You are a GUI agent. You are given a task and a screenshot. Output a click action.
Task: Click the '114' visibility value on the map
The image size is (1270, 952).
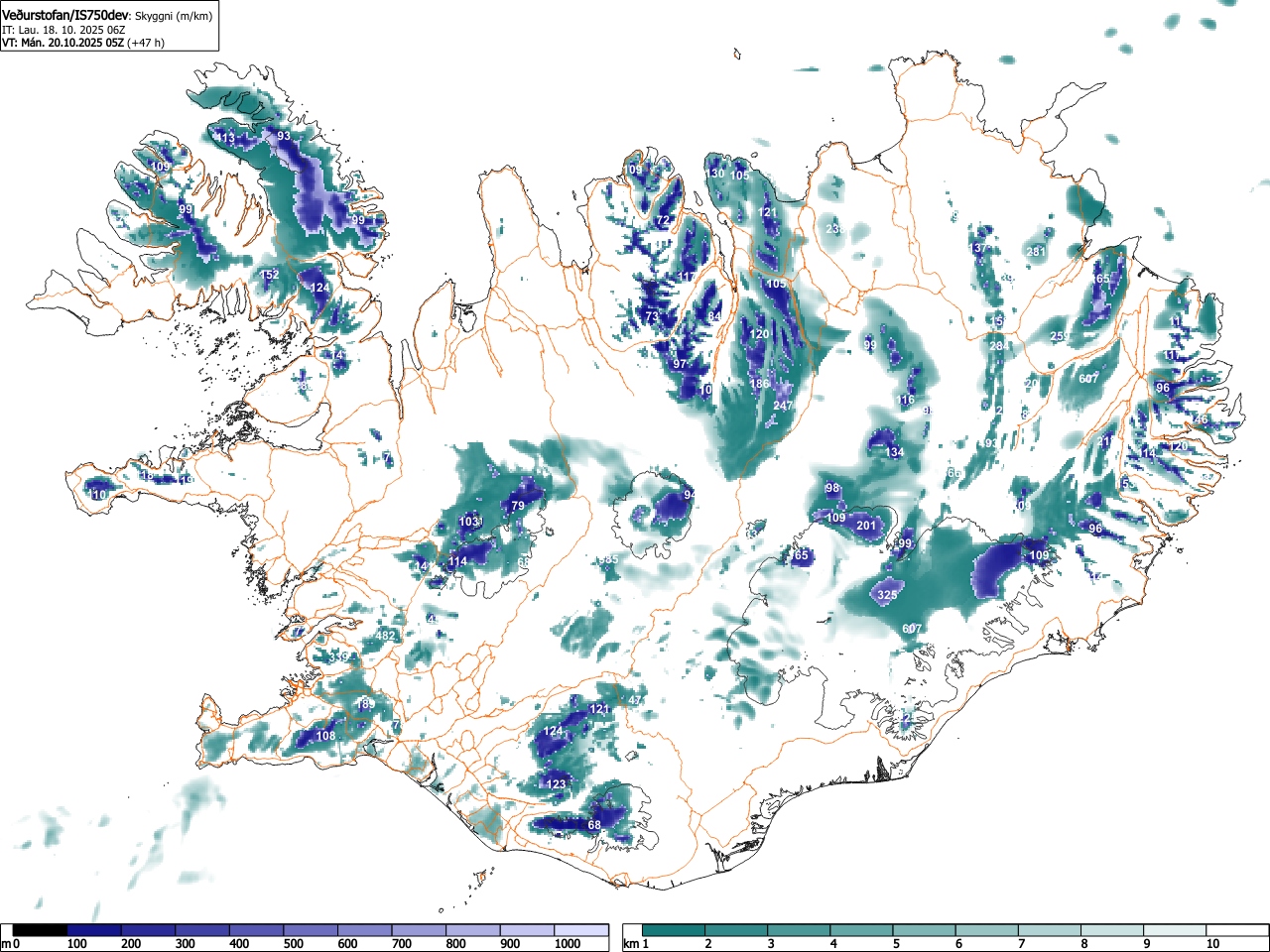[x=456, y=562]
